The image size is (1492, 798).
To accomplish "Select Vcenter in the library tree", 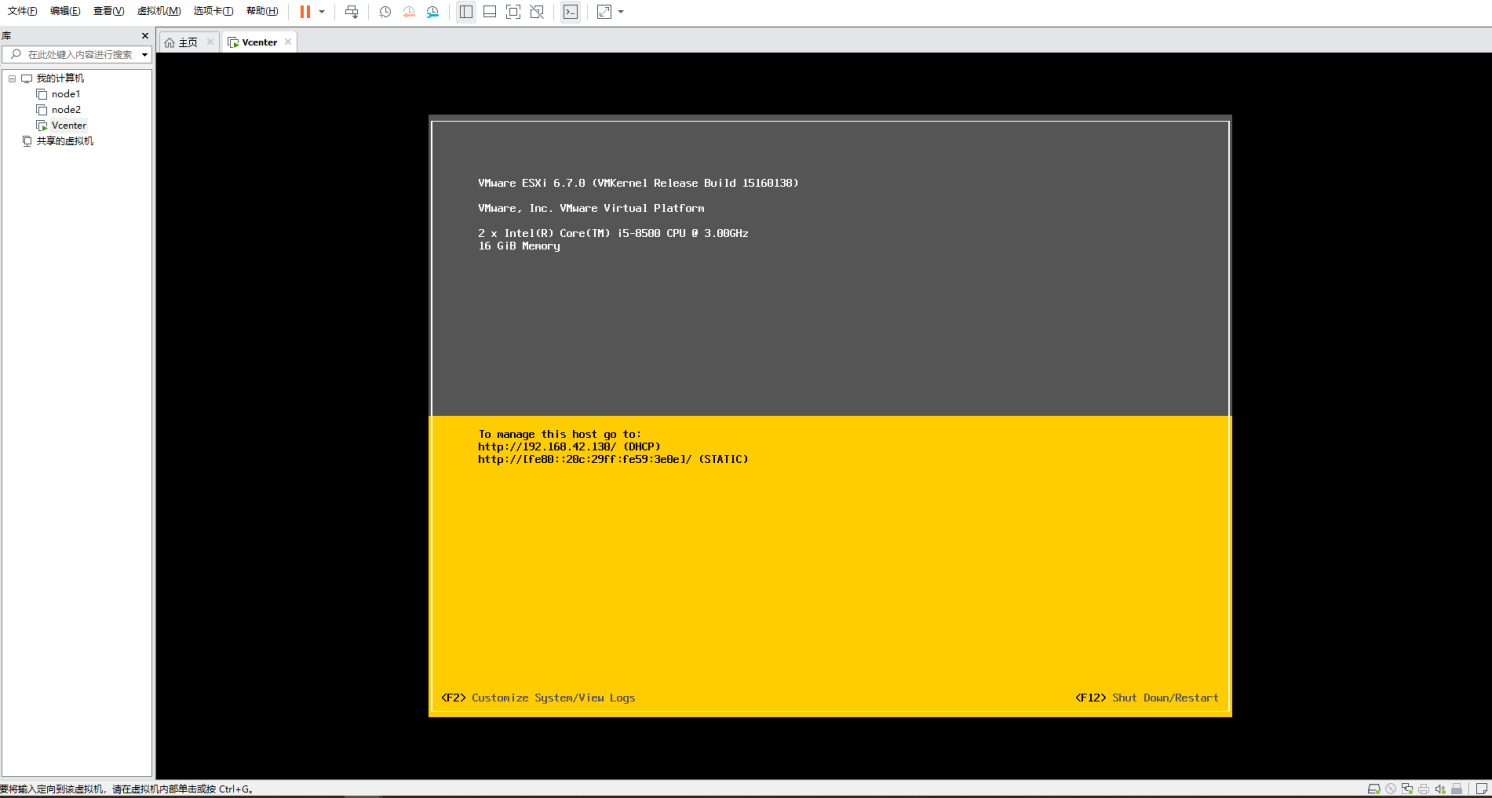I will coord(69,125).
